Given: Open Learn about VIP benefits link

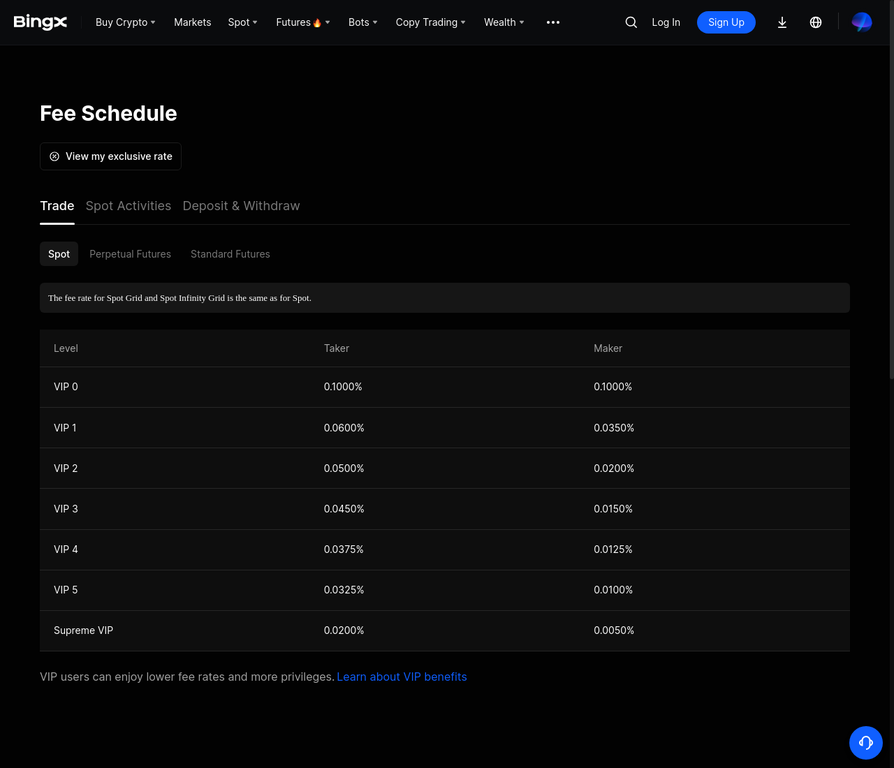Looking at the screenshot, I should (401, 677).
